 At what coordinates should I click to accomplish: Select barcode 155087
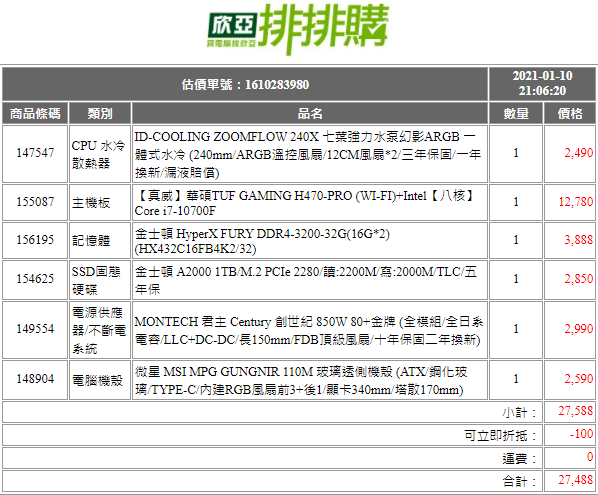(x=35, y=202)
